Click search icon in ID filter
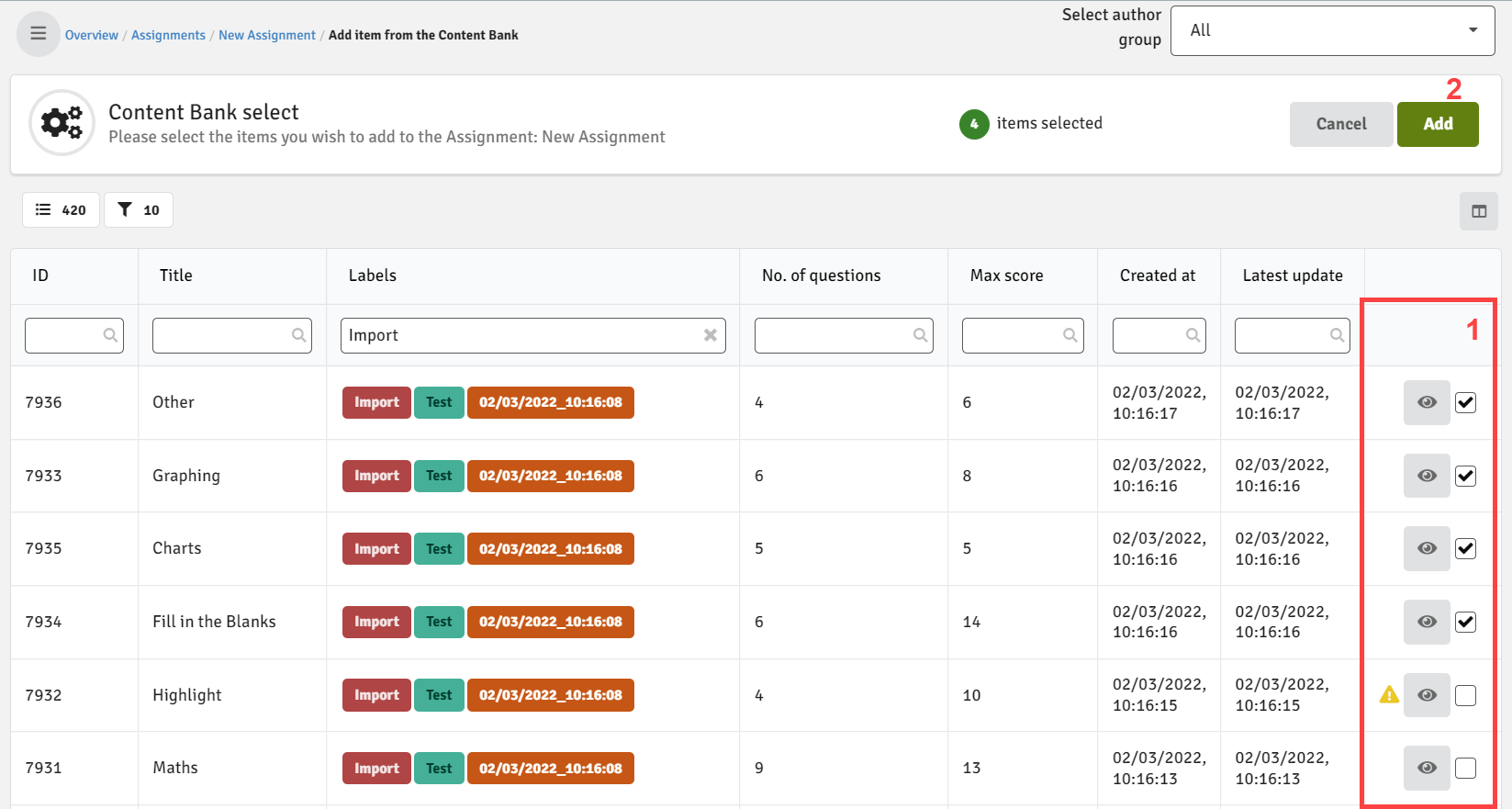1512x809 pixels. pos(110,335)
